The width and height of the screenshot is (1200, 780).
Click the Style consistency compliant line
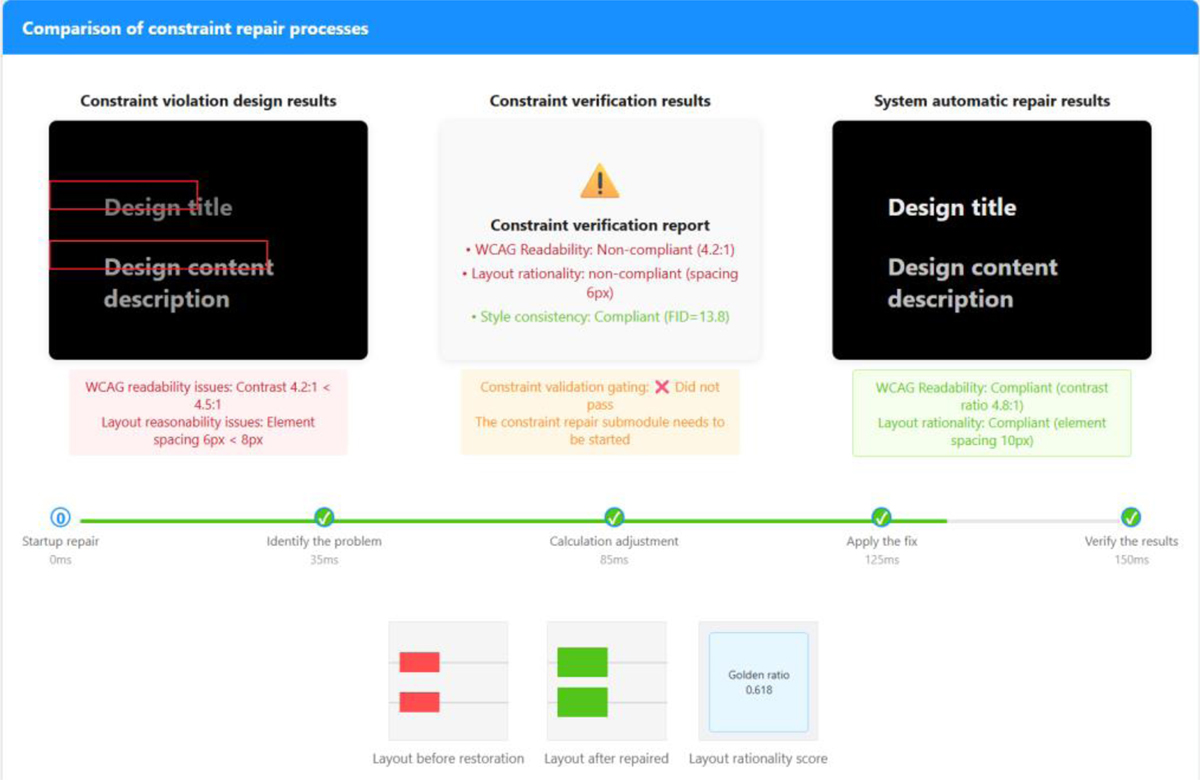[x=600, y=317]
